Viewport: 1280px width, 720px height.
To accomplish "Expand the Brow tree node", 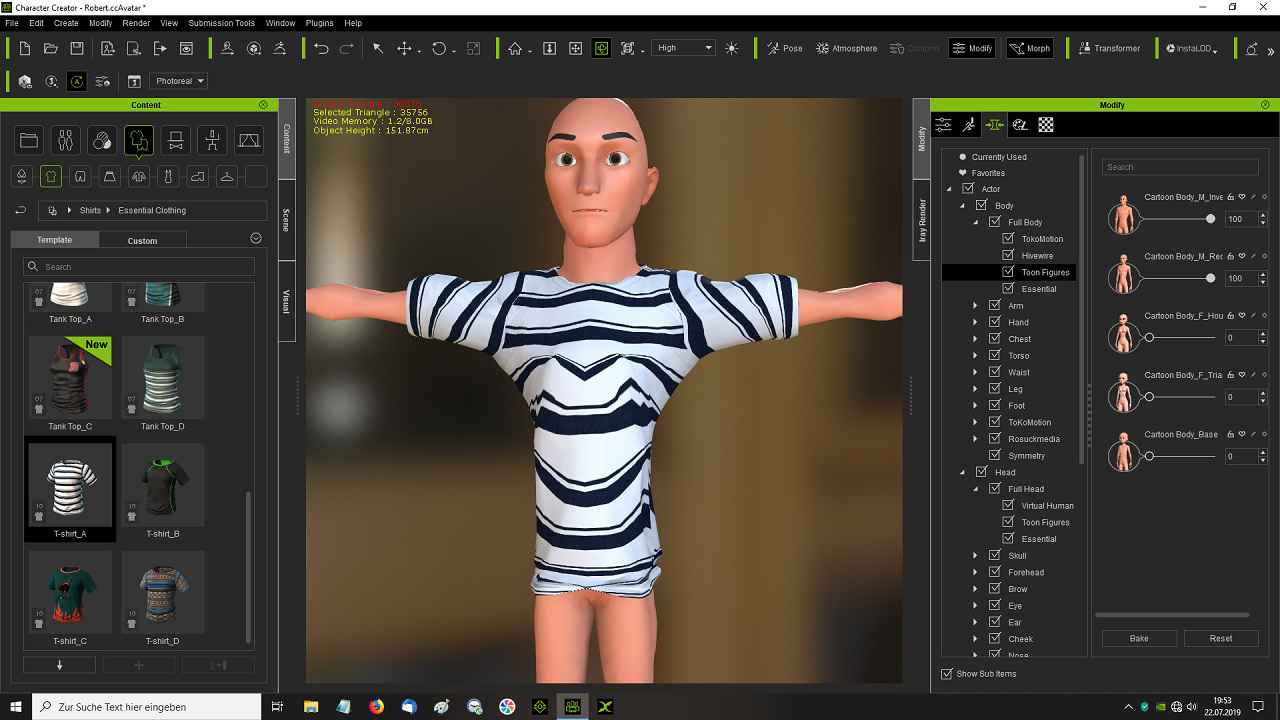I will pos(975,589).
